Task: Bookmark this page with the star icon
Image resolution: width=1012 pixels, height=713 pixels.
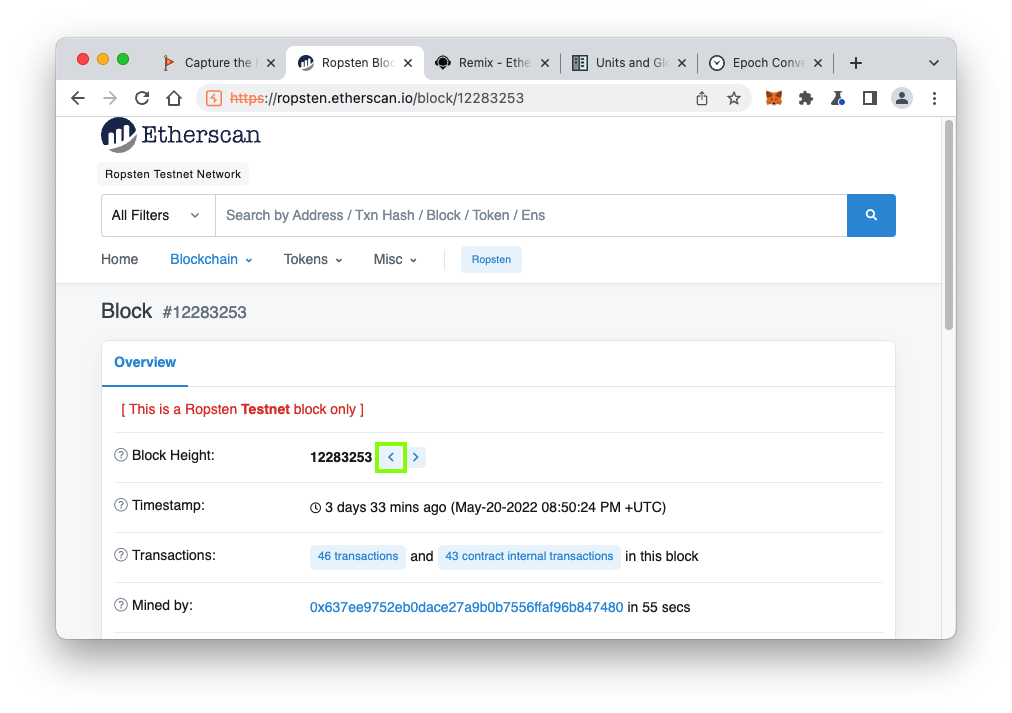Action: [x=734, y=98]
